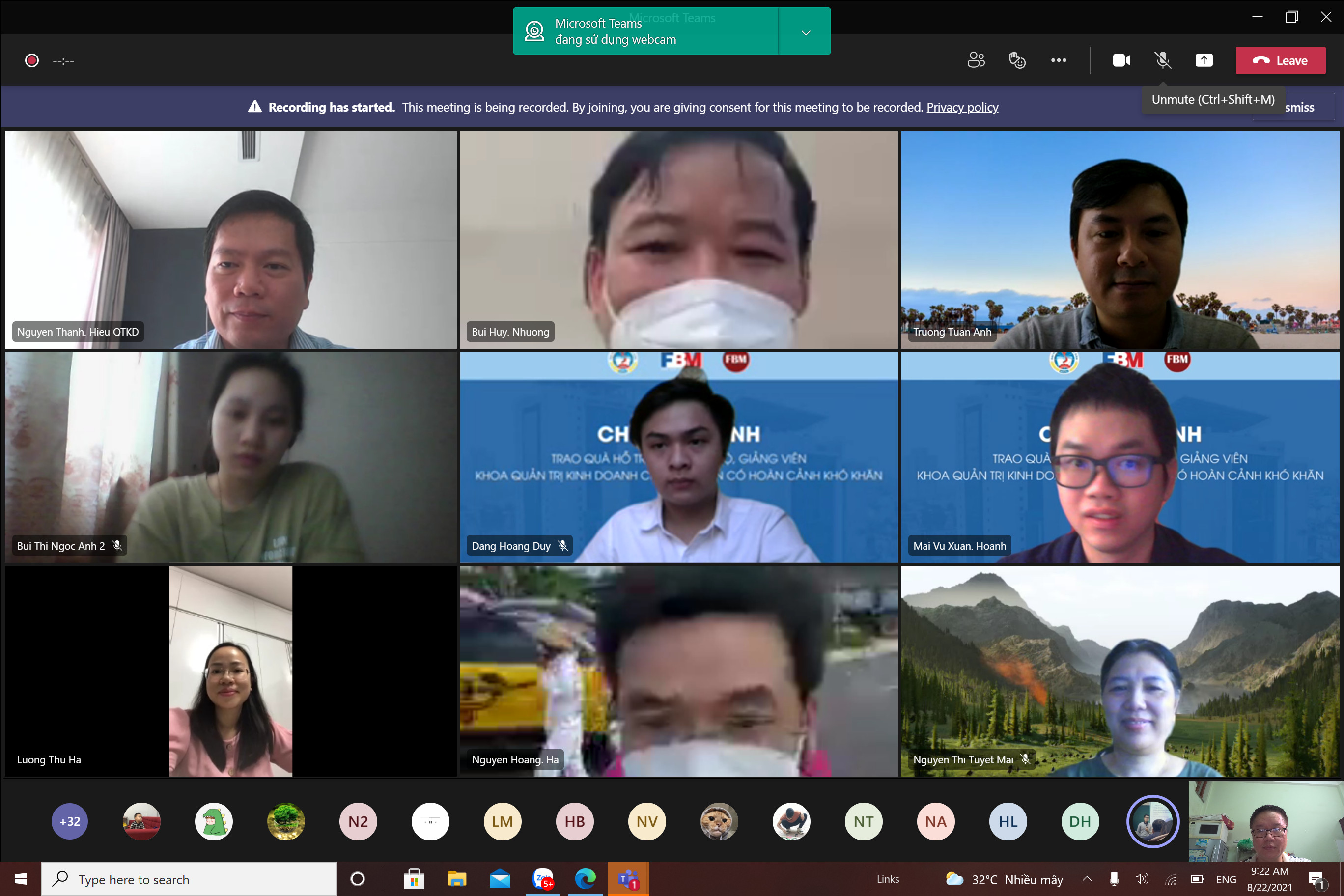Click the recording indicator icon
Image resolution: width=1344 pixels, height=896 pixels.
(32, 60)
